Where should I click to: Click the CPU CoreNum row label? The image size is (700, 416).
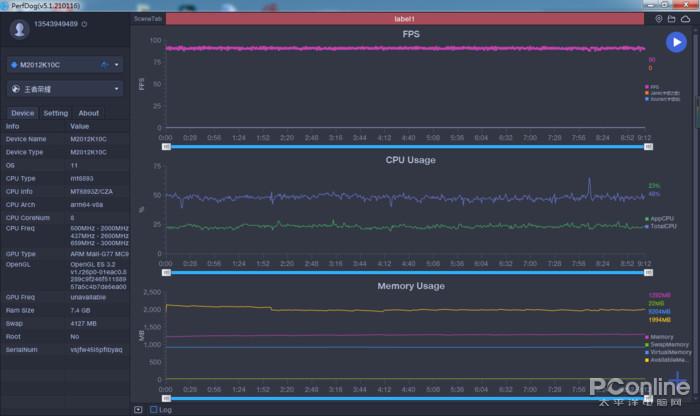click(x=28, y=217)
